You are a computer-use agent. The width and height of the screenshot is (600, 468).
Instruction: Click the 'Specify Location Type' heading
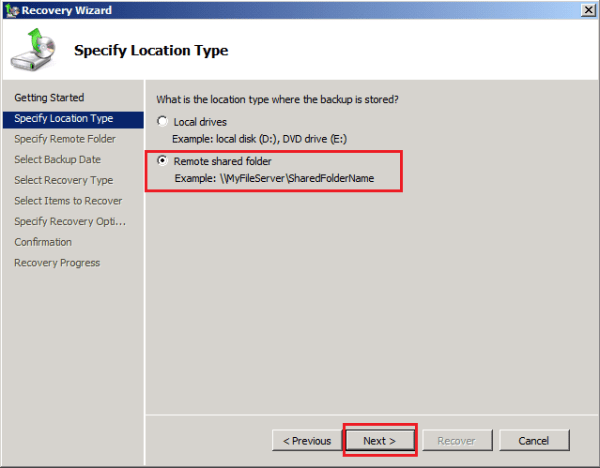pos(151,51)
